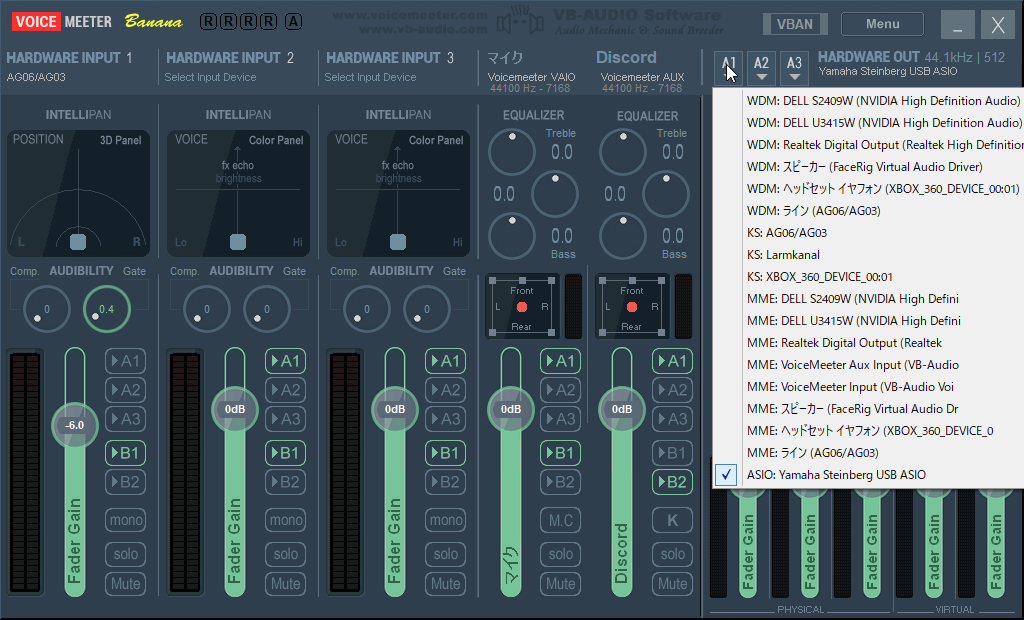Screen dimensions: 1024x620
Task: Open the A1 hardware out selector
Action: (728, 67)
